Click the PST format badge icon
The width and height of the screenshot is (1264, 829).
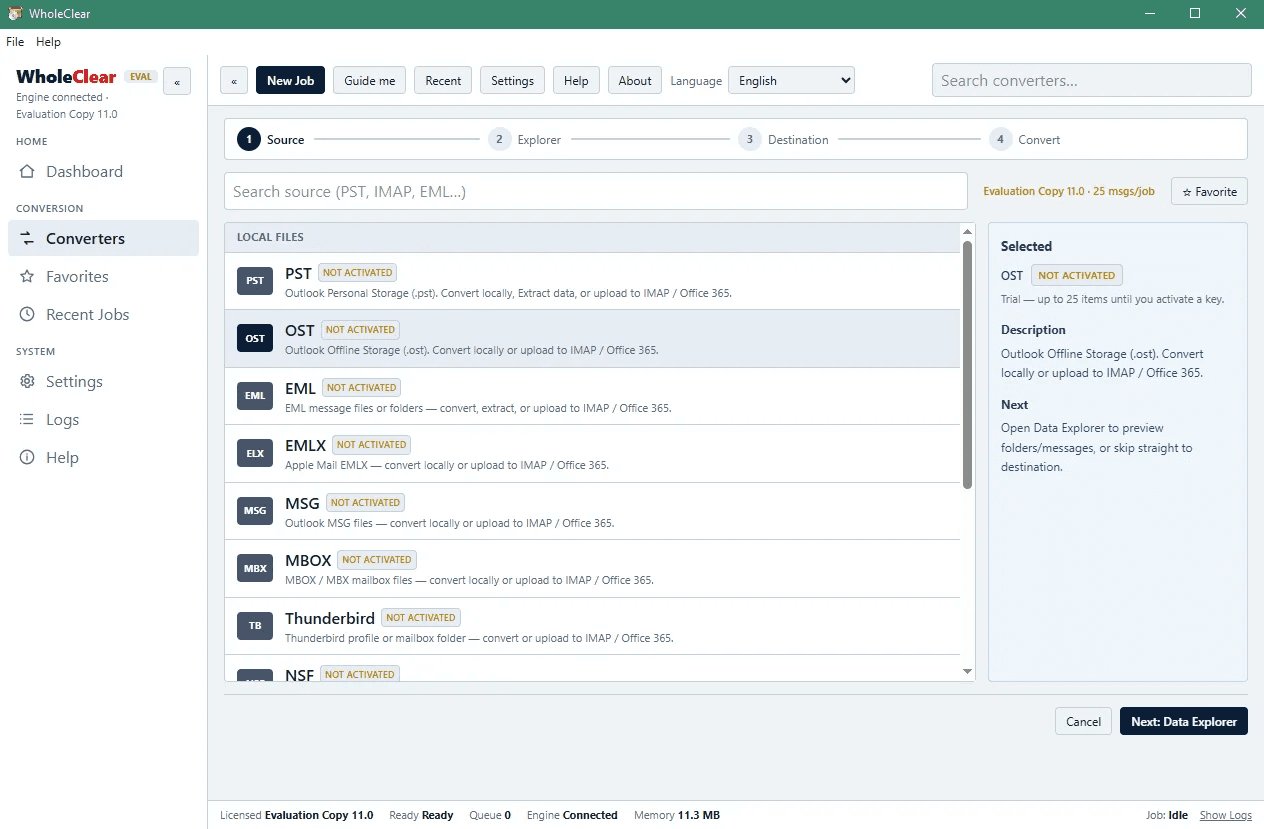coord(255,281)
